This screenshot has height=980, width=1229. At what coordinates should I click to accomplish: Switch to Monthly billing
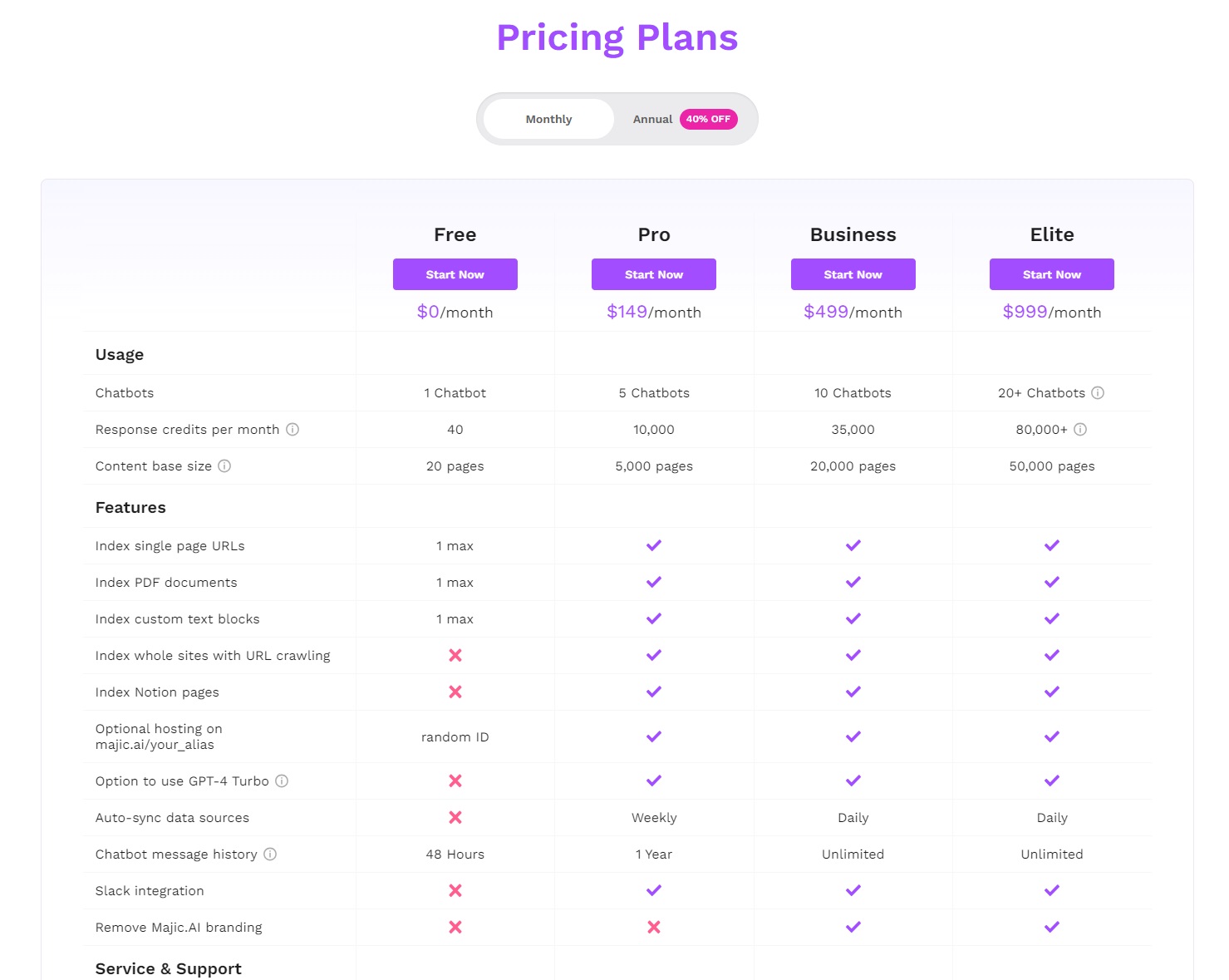coord(548,120)
